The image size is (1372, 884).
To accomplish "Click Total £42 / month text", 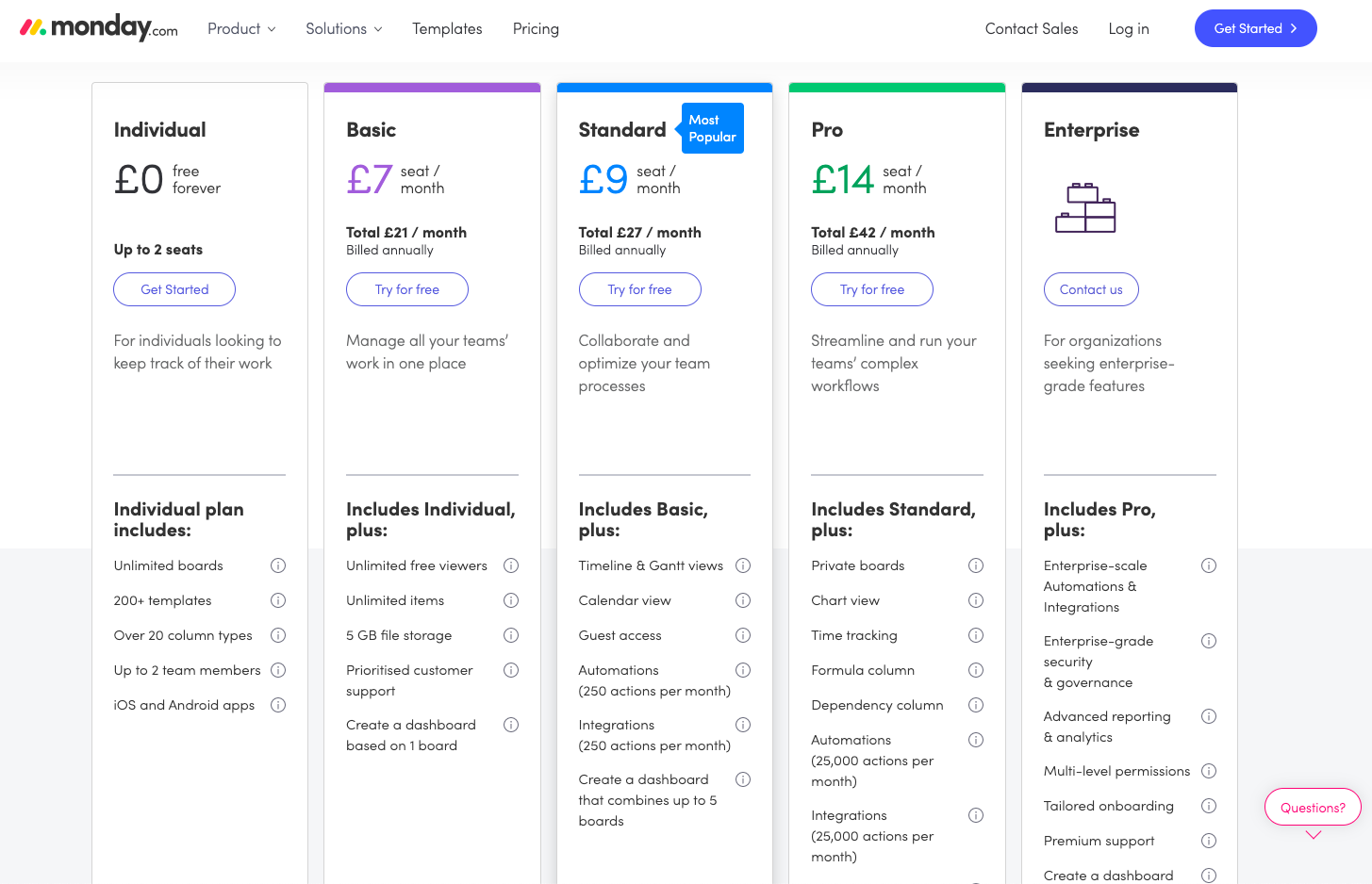I will [x=873, y=233].
